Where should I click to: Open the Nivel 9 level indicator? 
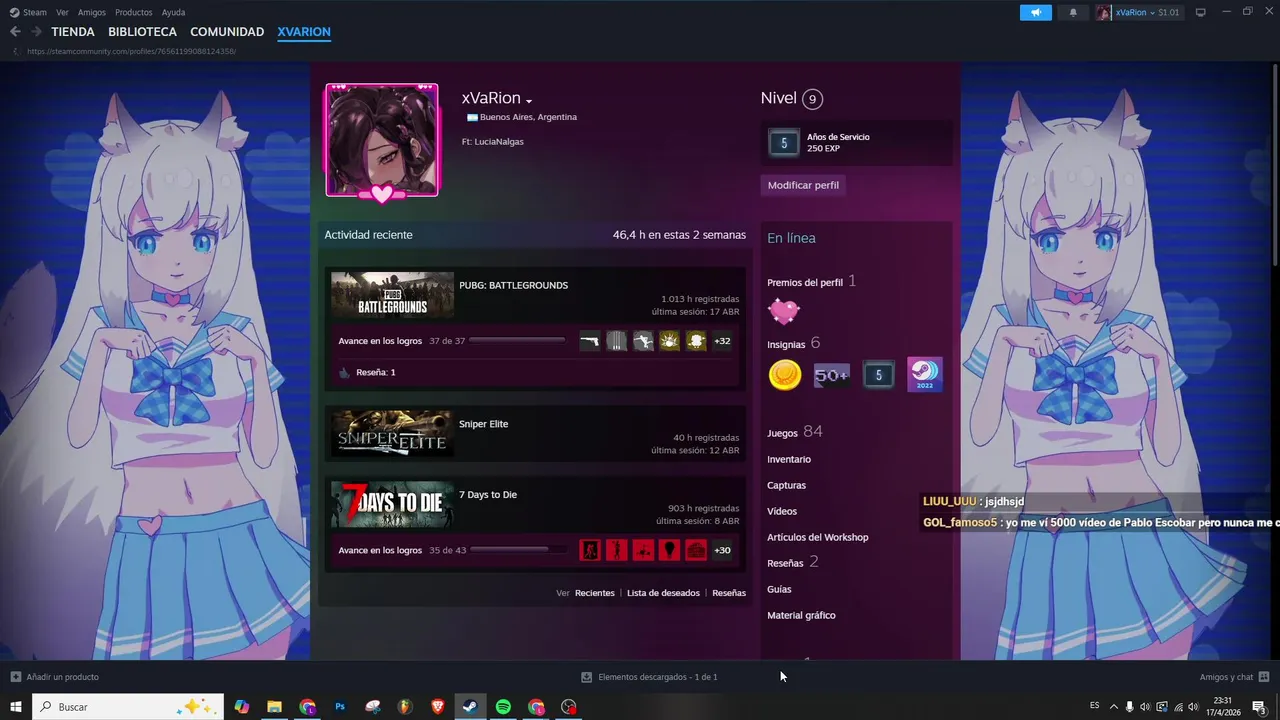[x=792, y=98]
